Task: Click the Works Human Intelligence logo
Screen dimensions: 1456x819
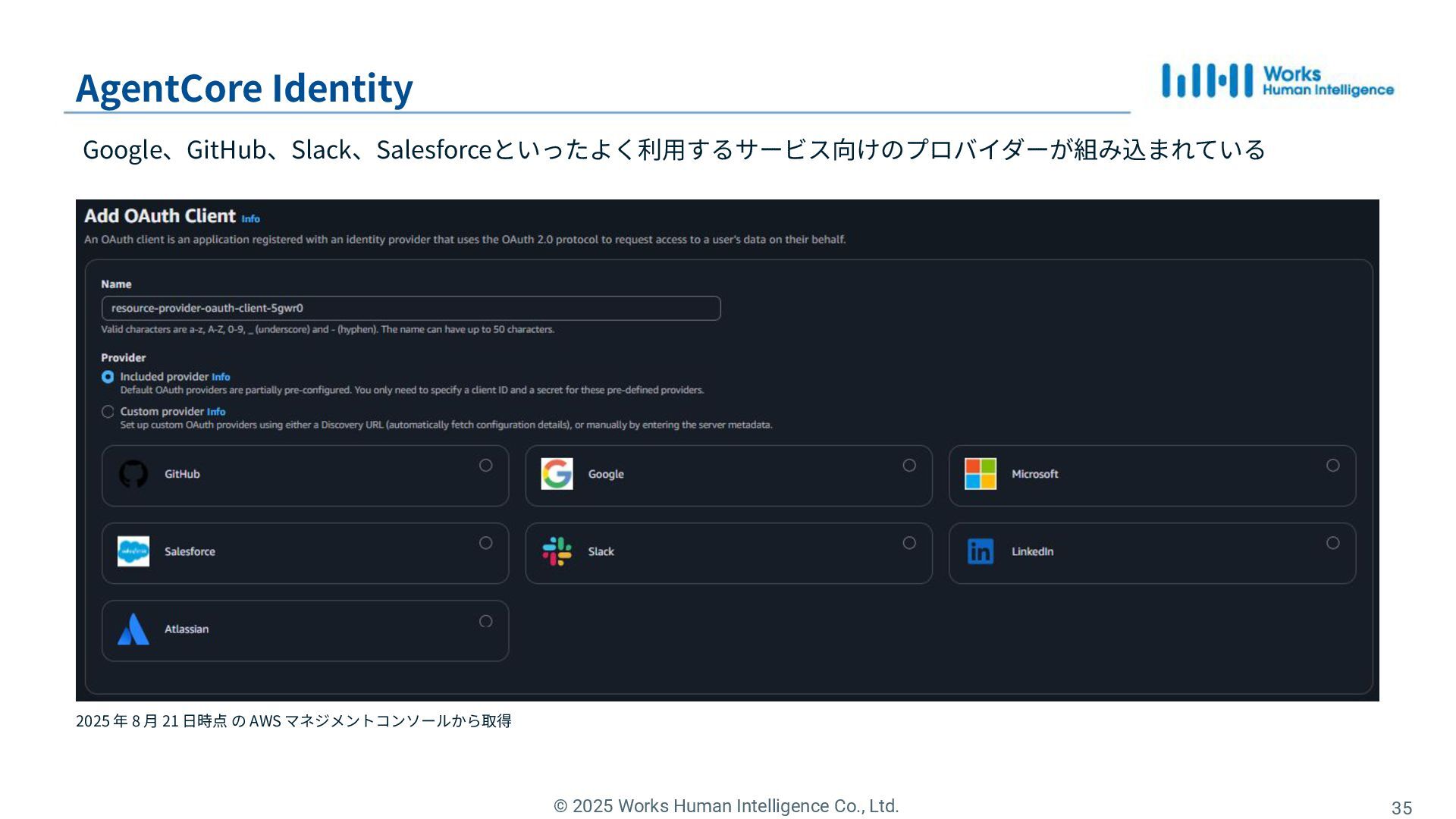Action: (x=1278, y=80)
